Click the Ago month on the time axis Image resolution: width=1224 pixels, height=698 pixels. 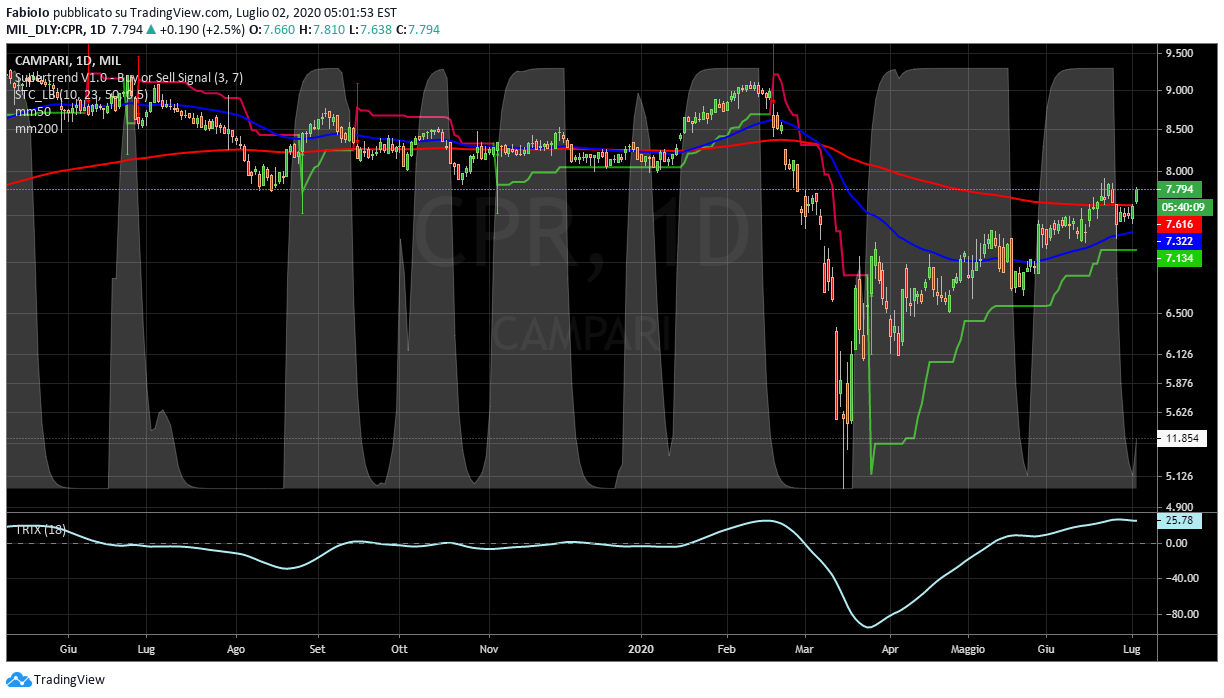tap(237, 649)
